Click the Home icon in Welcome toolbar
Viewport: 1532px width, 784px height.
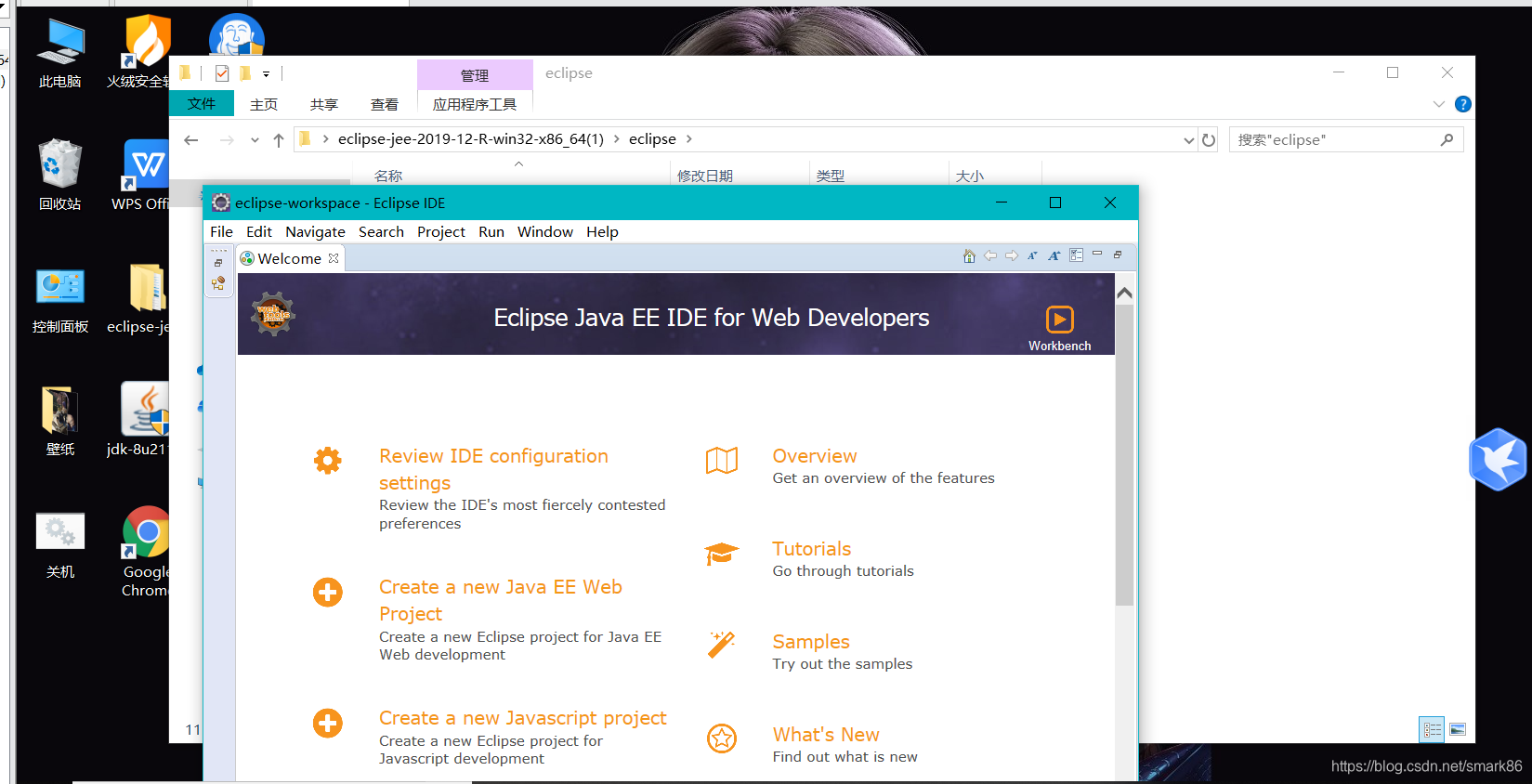pos(969,256)
